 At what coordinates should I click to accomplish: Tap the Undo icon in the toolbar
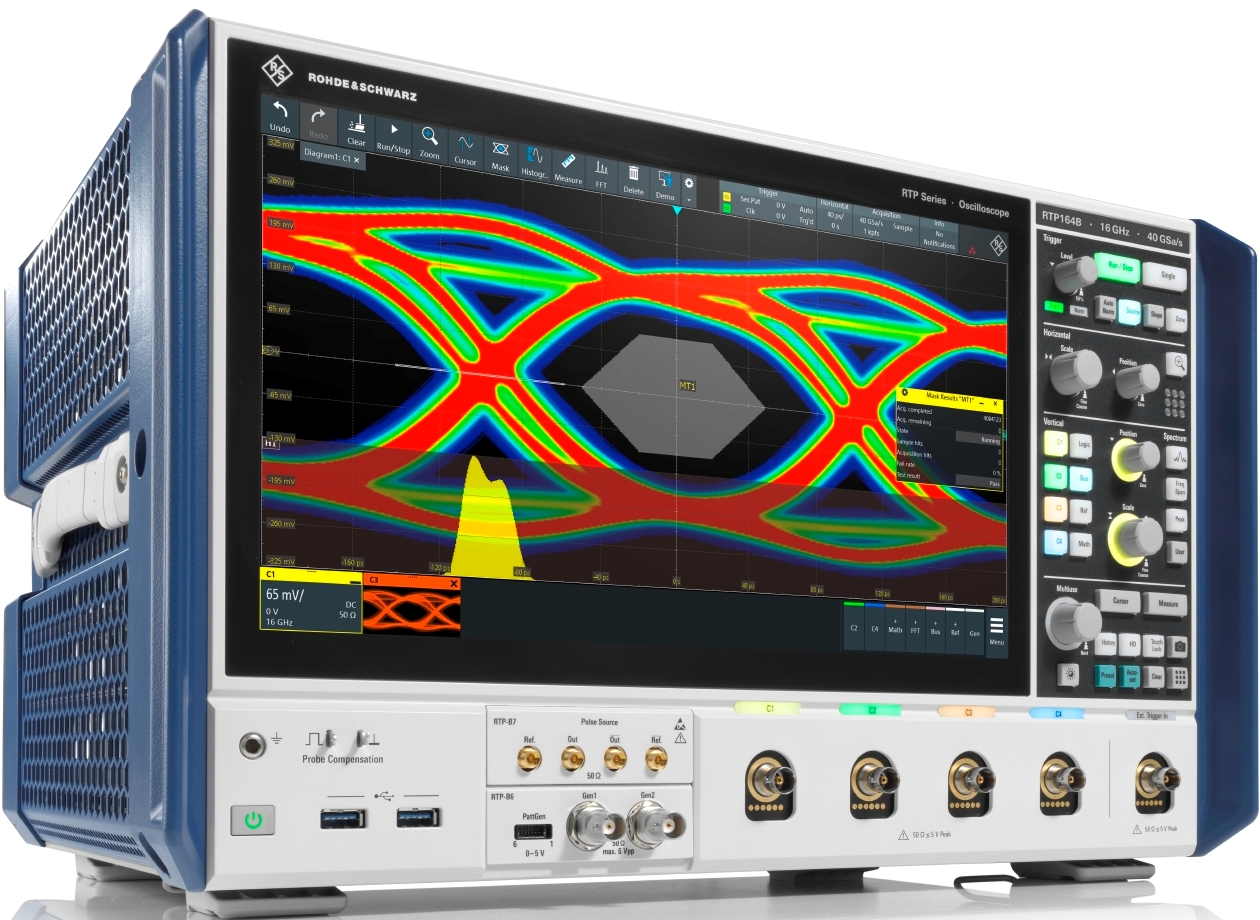tap(280, 115)
